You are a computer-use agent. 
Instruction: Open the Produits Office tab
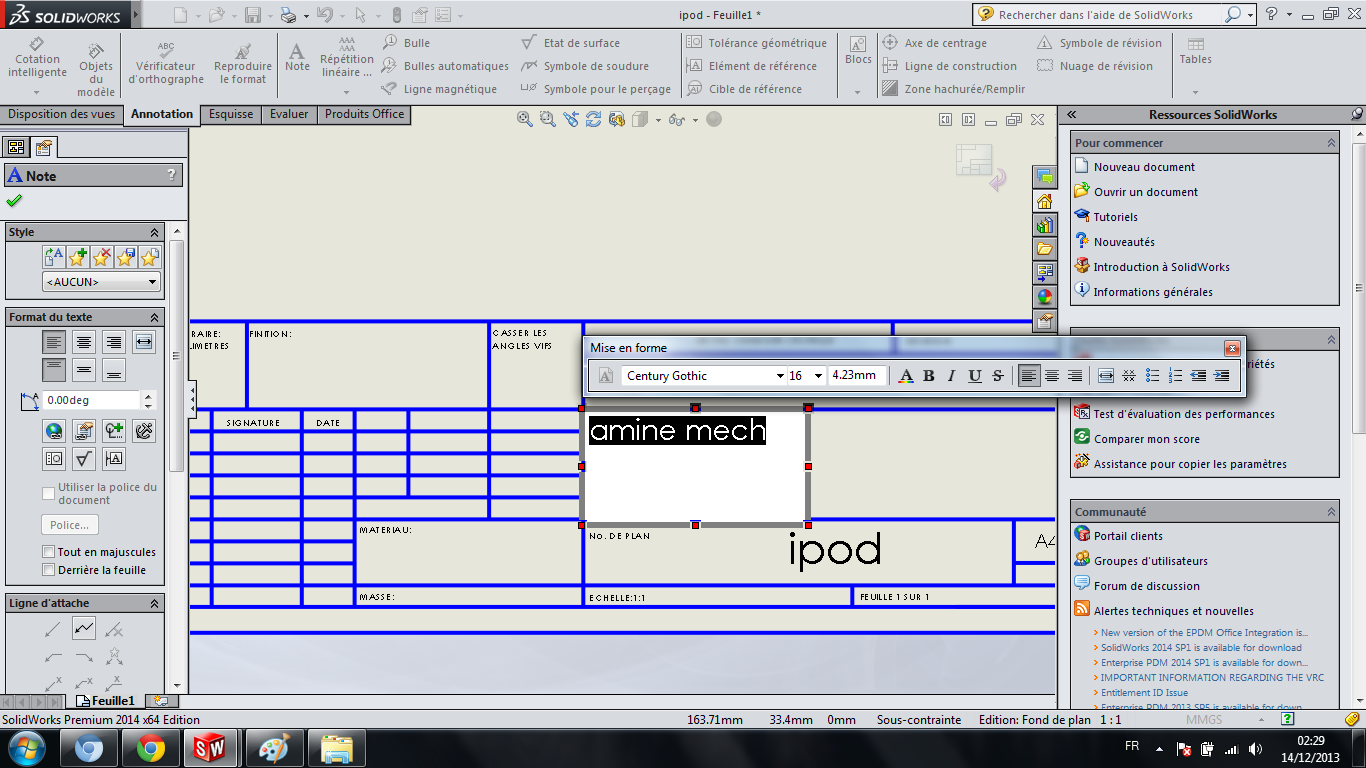(x=363, y=114)
